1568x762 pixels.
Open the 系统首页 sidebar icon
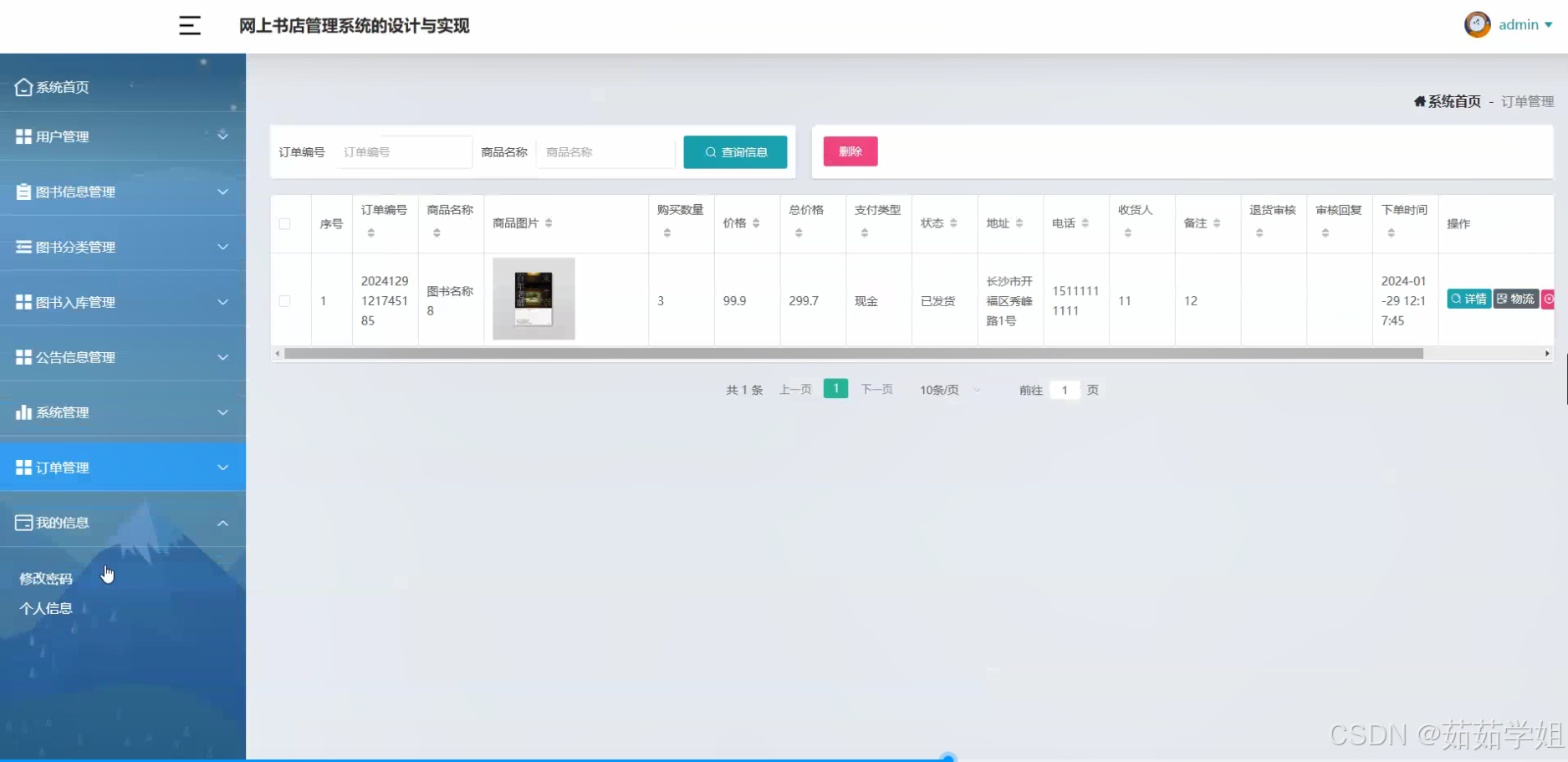click(23, 86)
